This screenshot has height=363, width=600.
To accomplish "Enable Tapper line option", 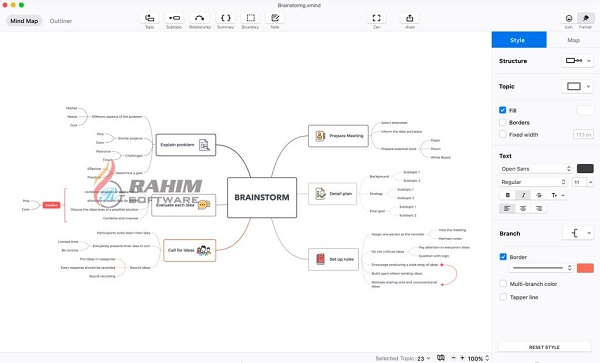I will [503, 297].
